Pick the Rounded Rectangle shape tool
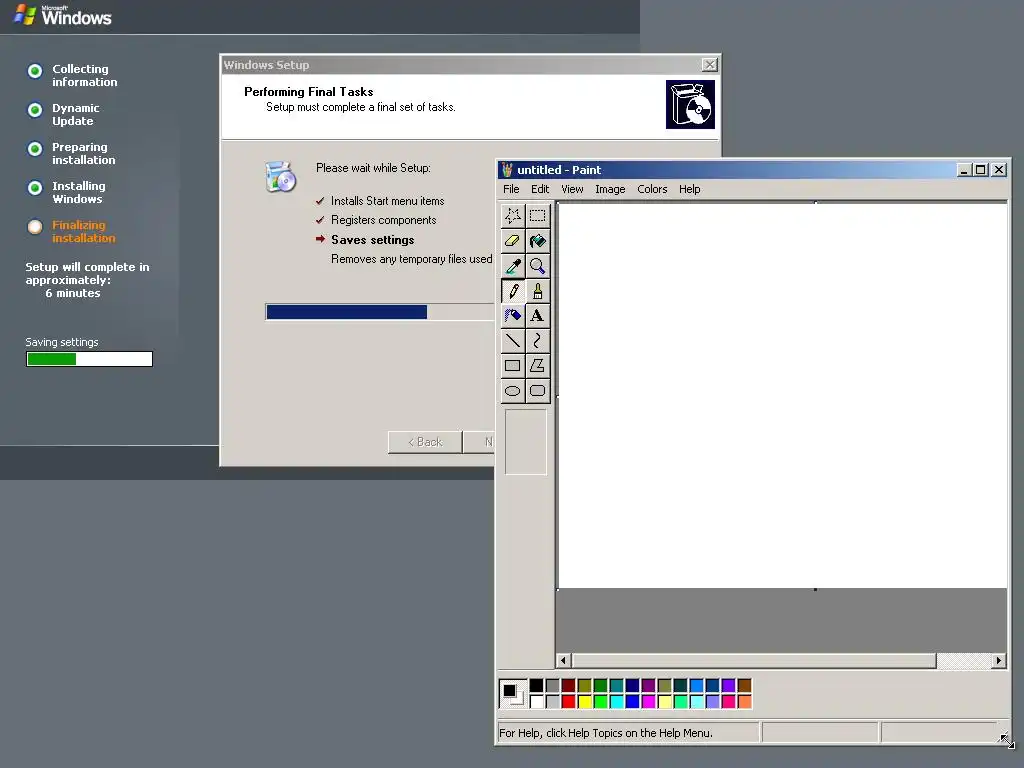1024x768 pixels. 537,391
